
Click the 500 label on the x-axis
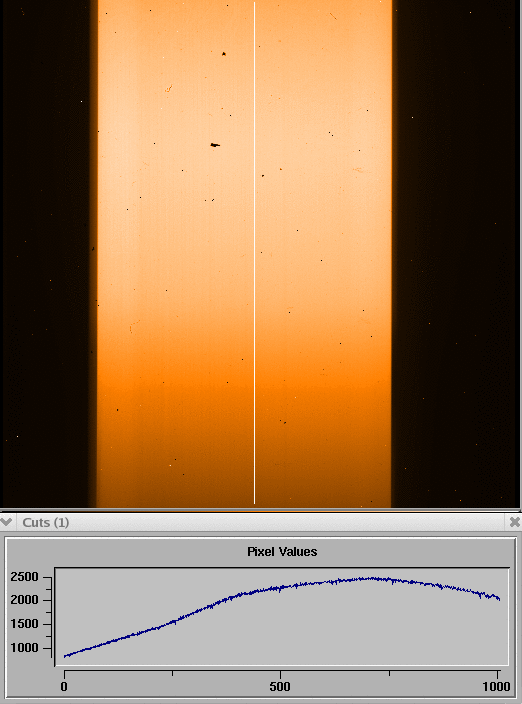[x=280, y=686]
